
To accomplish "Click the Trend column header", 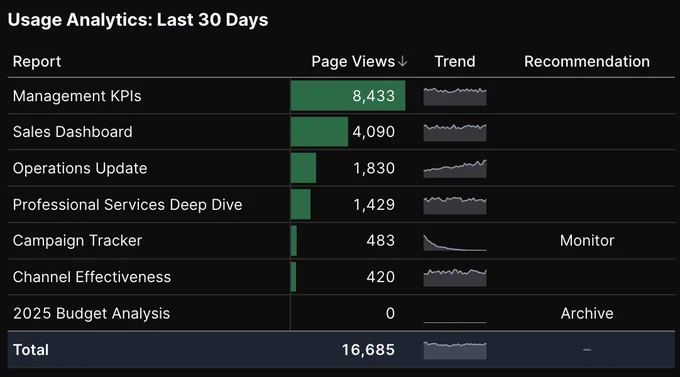I will tap(455, 62).
